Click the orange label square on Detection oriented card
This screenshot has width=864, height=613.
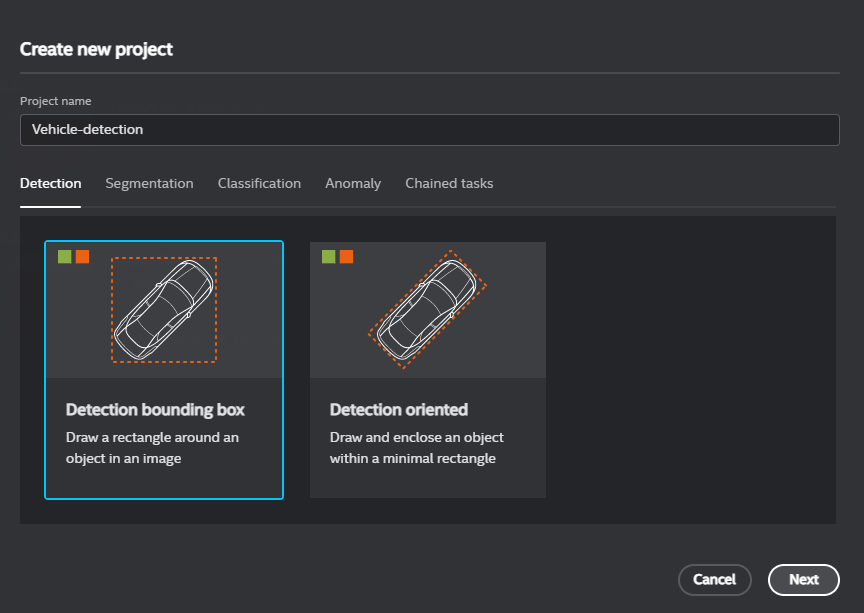click(x=345, y=256)
